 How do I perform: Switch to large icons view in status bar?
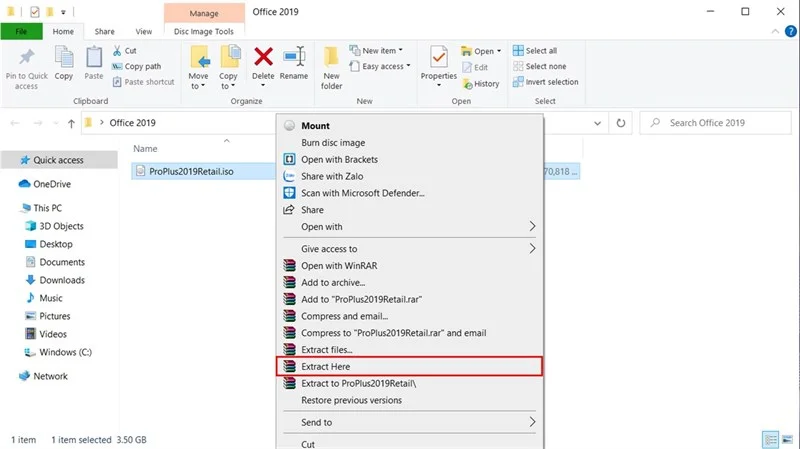tap(788, 439)
